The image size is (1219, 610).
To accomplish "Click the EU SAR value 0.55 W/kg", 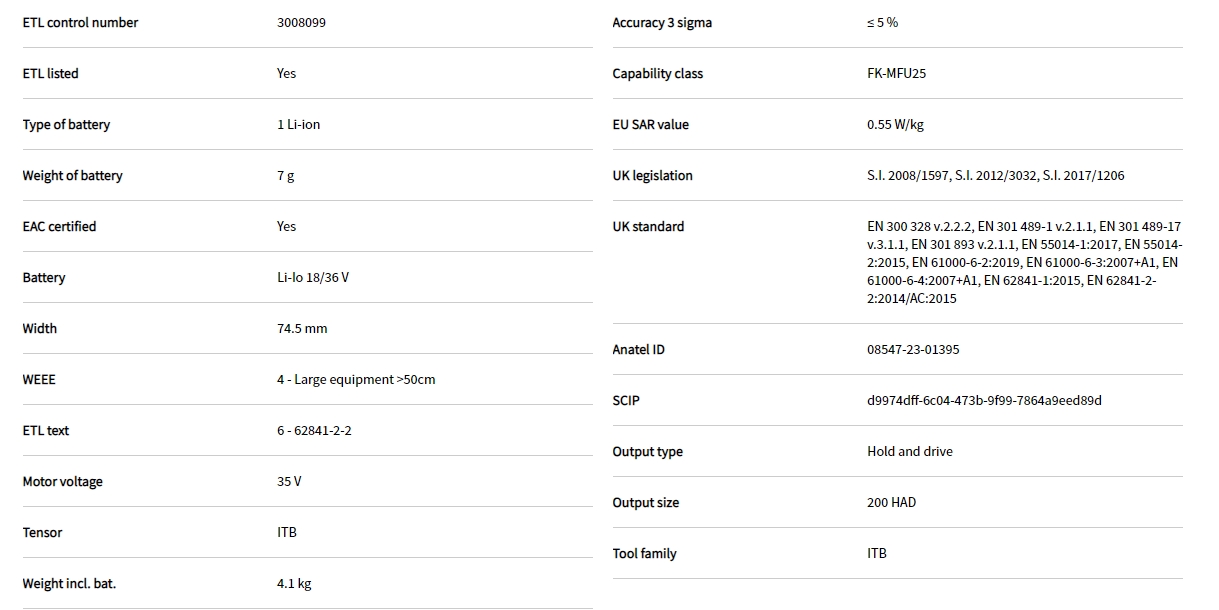I will (895, 124).
